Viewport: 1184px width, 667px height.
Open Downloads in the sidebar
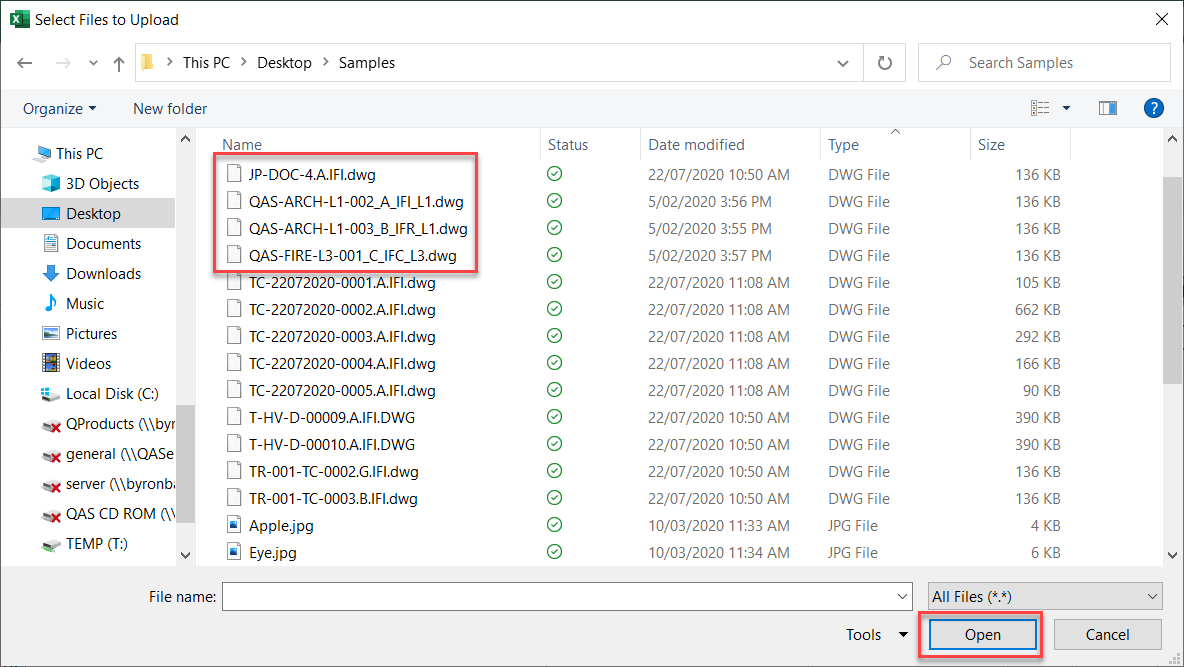point(92,273)
